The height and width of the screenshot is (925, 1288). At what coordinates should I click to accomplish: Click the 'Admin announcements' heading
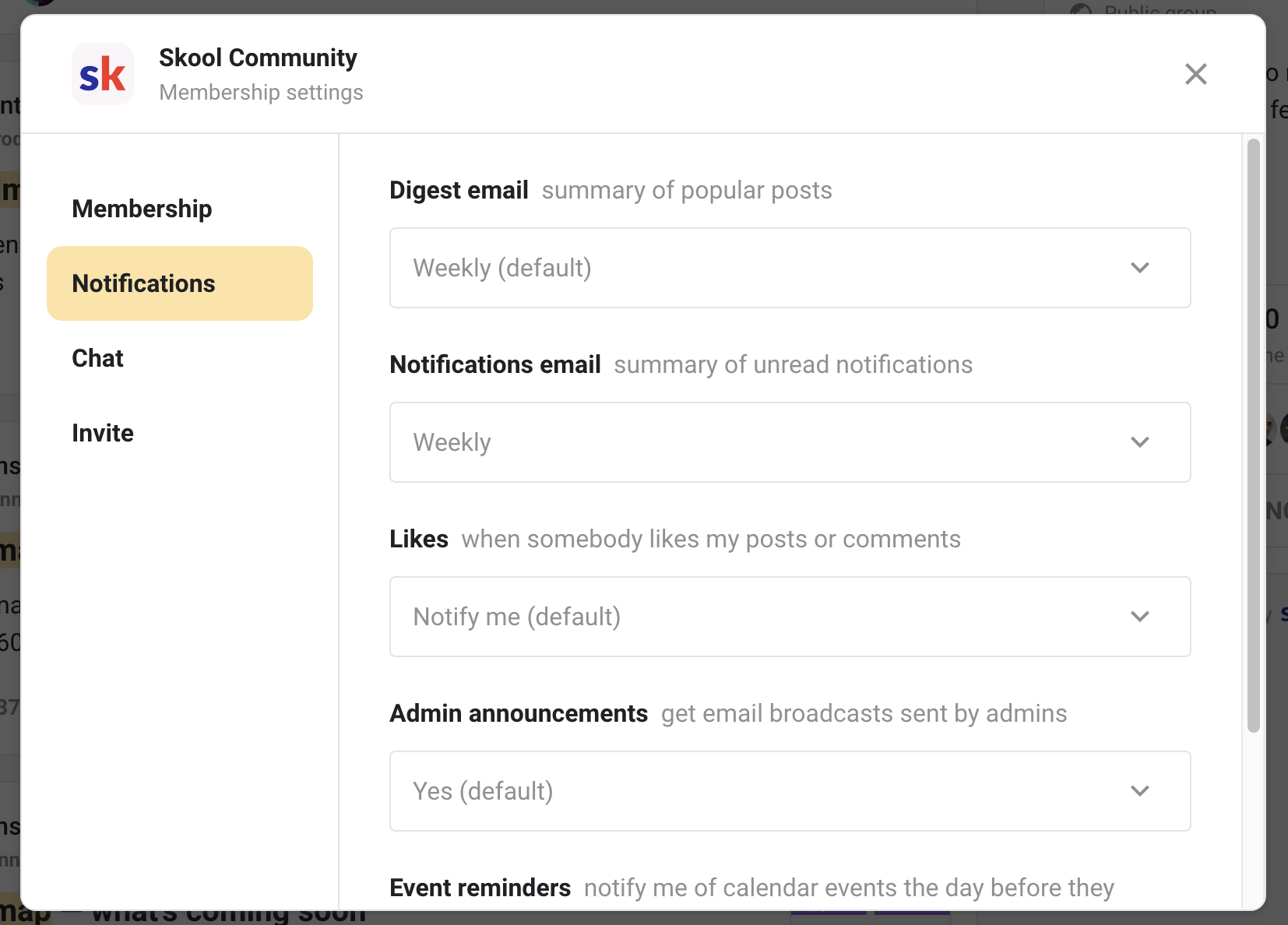tap(519, 713)
